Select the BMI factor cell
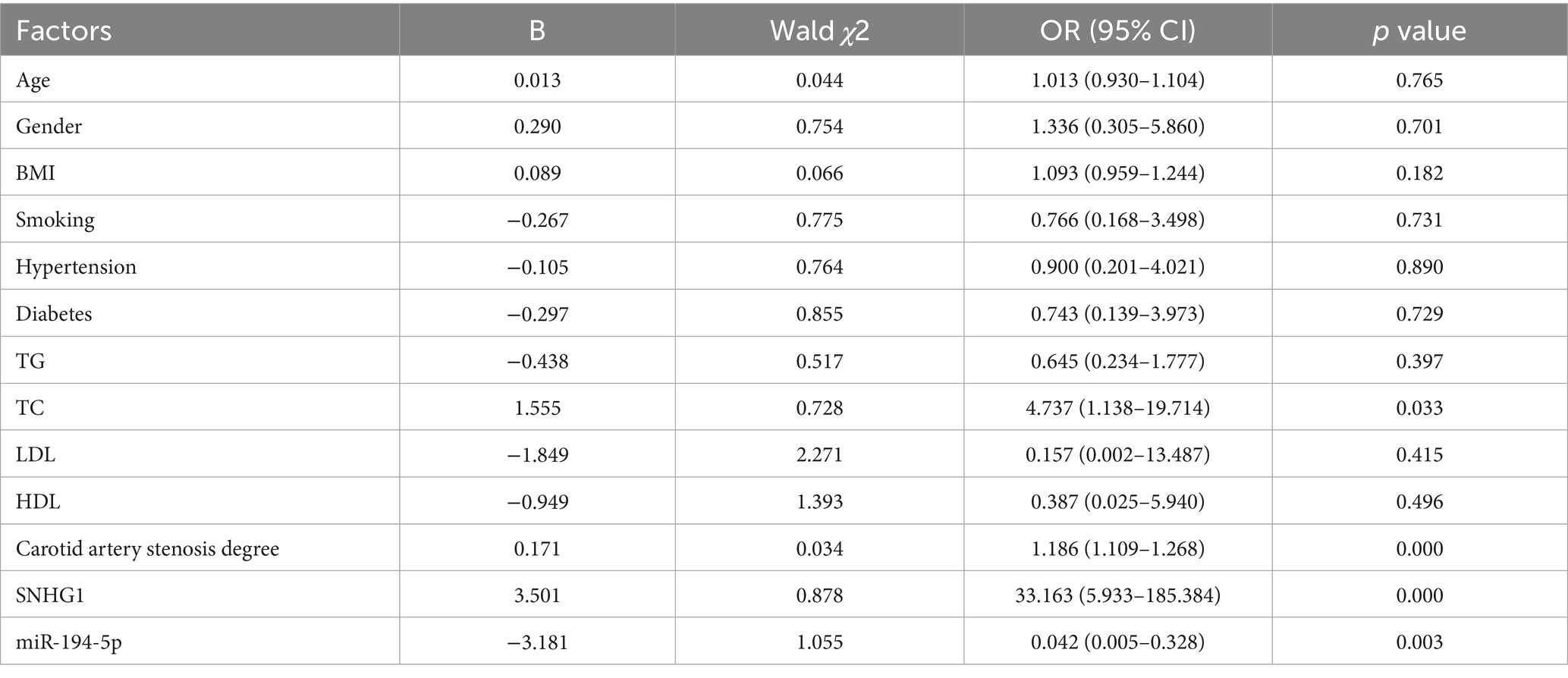The width and height of the screenshot is (1568, 678). [36, 174]
